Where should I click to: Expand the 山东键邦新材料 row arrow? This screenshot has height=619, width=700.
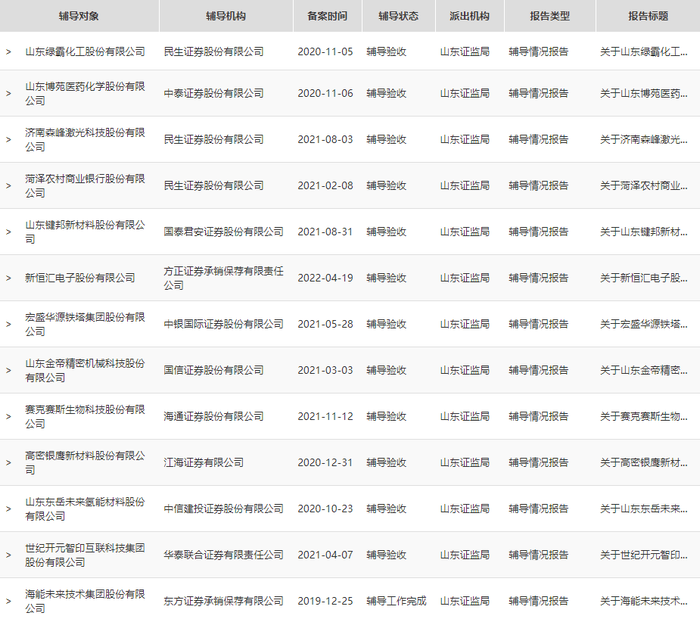[x=8, y=232]
